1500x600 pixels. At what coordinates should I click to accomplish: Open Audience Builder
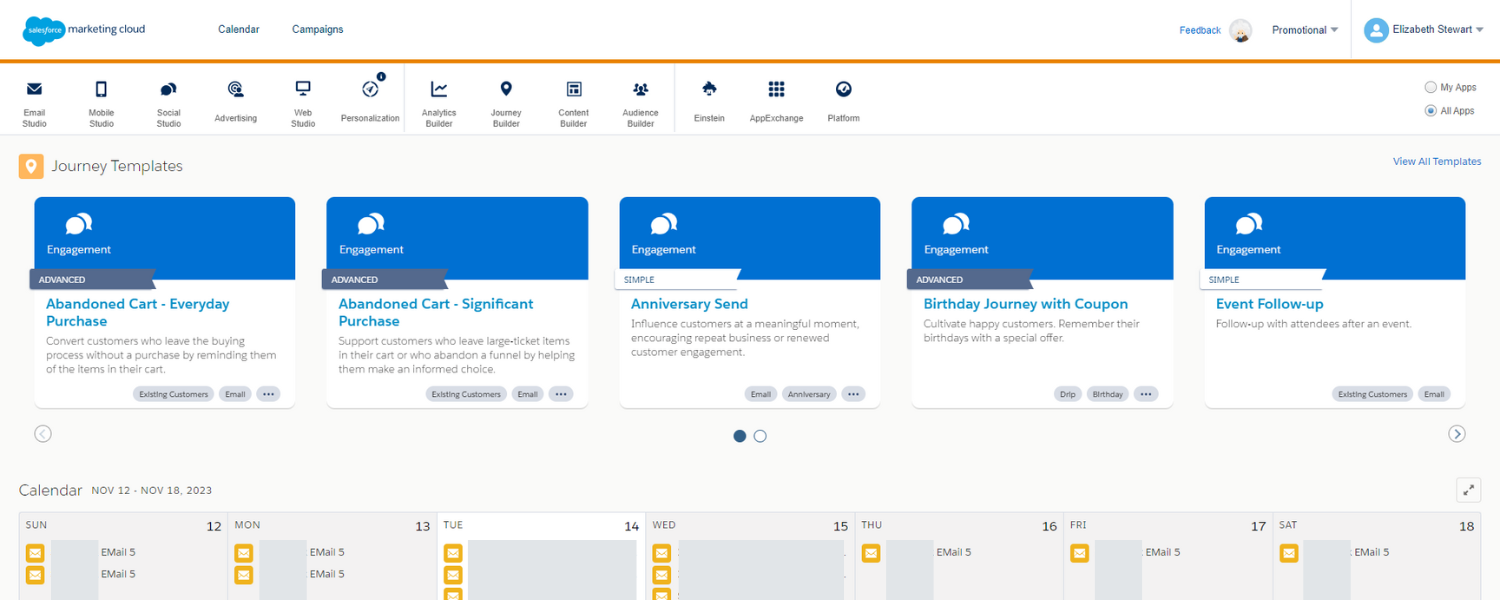pyautogui.click(x=641, y=103)
